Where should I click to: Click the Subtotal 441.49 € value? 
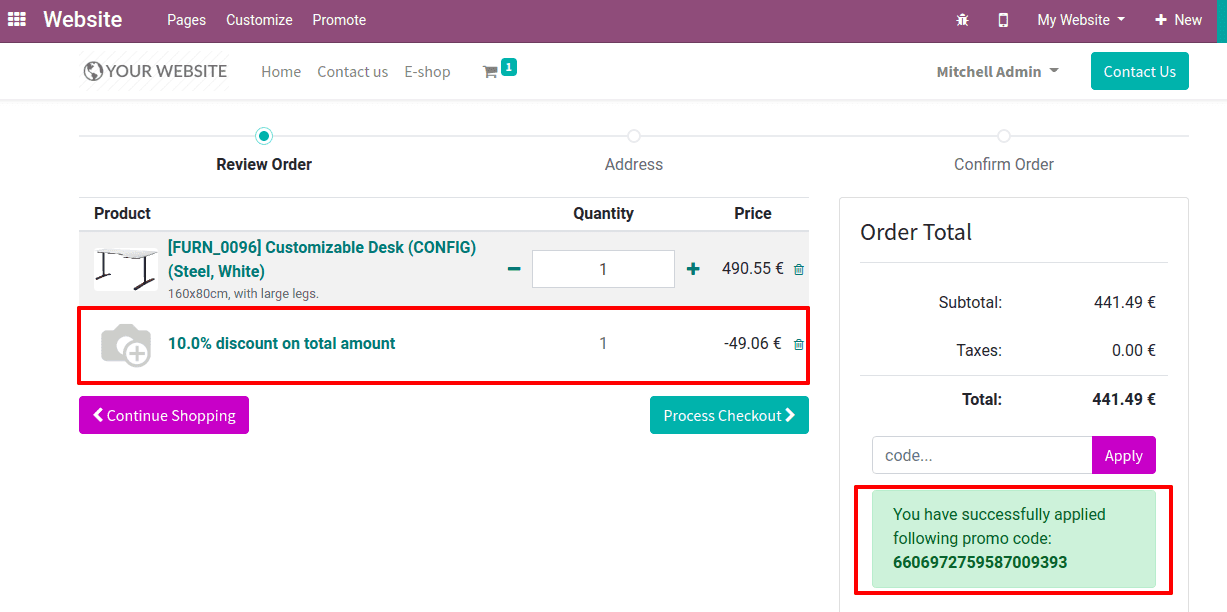click(1125, 302)
